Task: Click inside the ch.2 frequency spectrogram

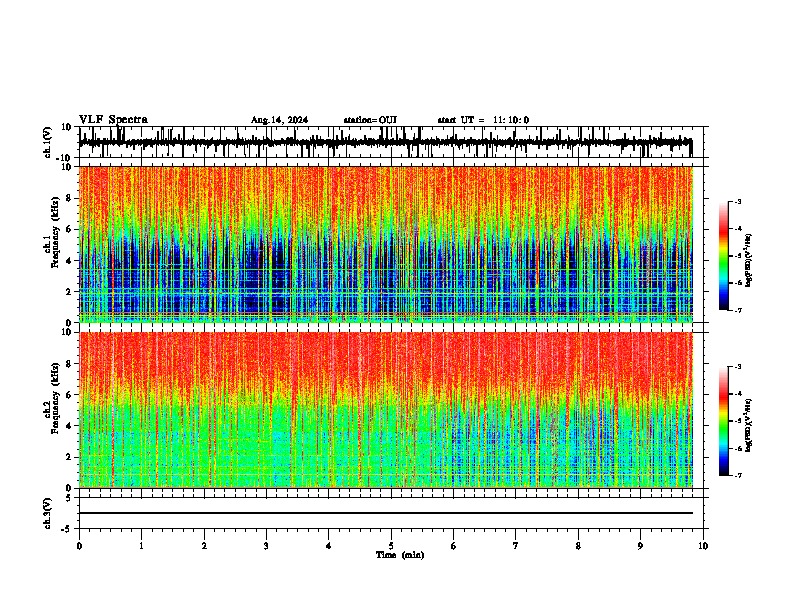Action: click(385, 410)
